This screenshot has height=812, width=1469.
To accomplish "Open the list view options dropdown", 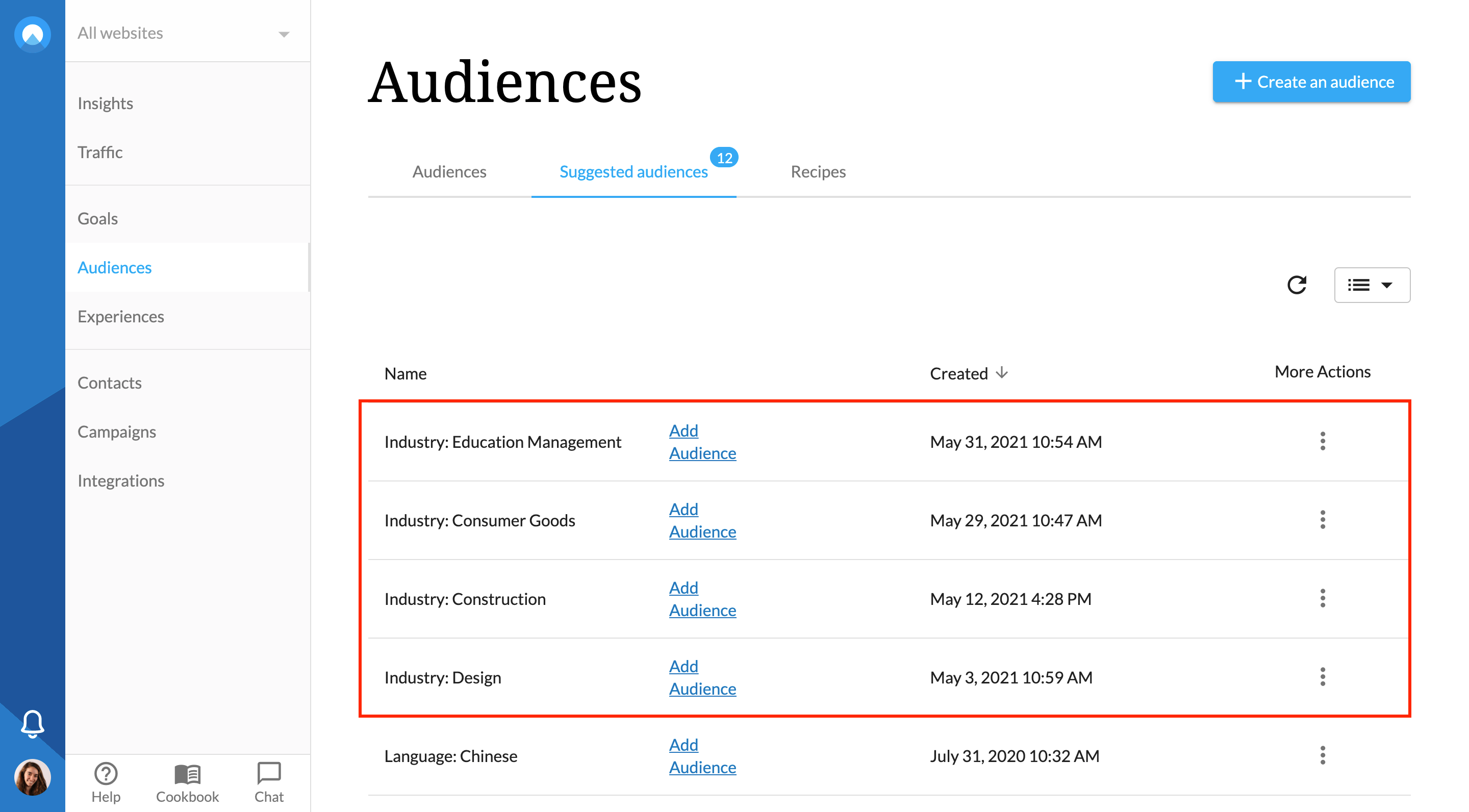I will 1372,285.
